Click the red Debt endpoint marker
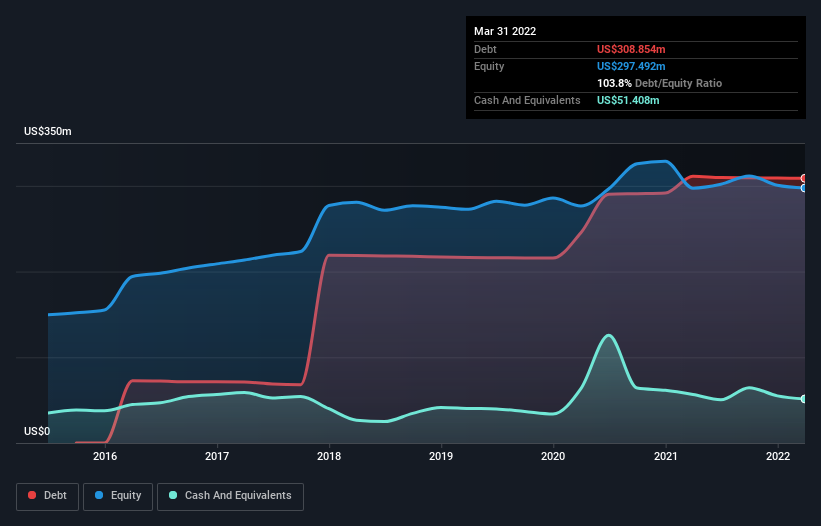 804,178
